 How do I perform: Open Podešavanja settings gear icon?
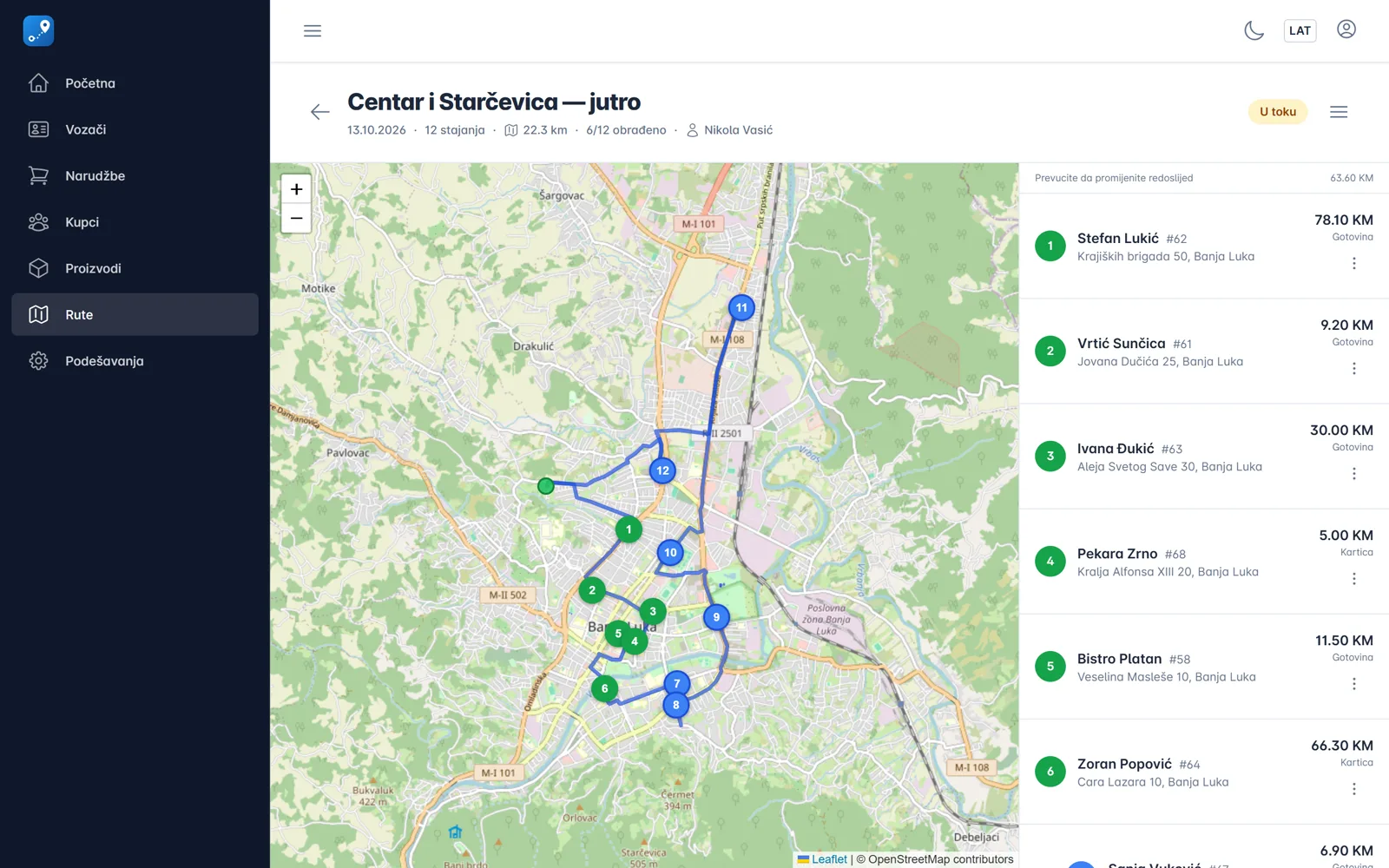tap(38, 361)
